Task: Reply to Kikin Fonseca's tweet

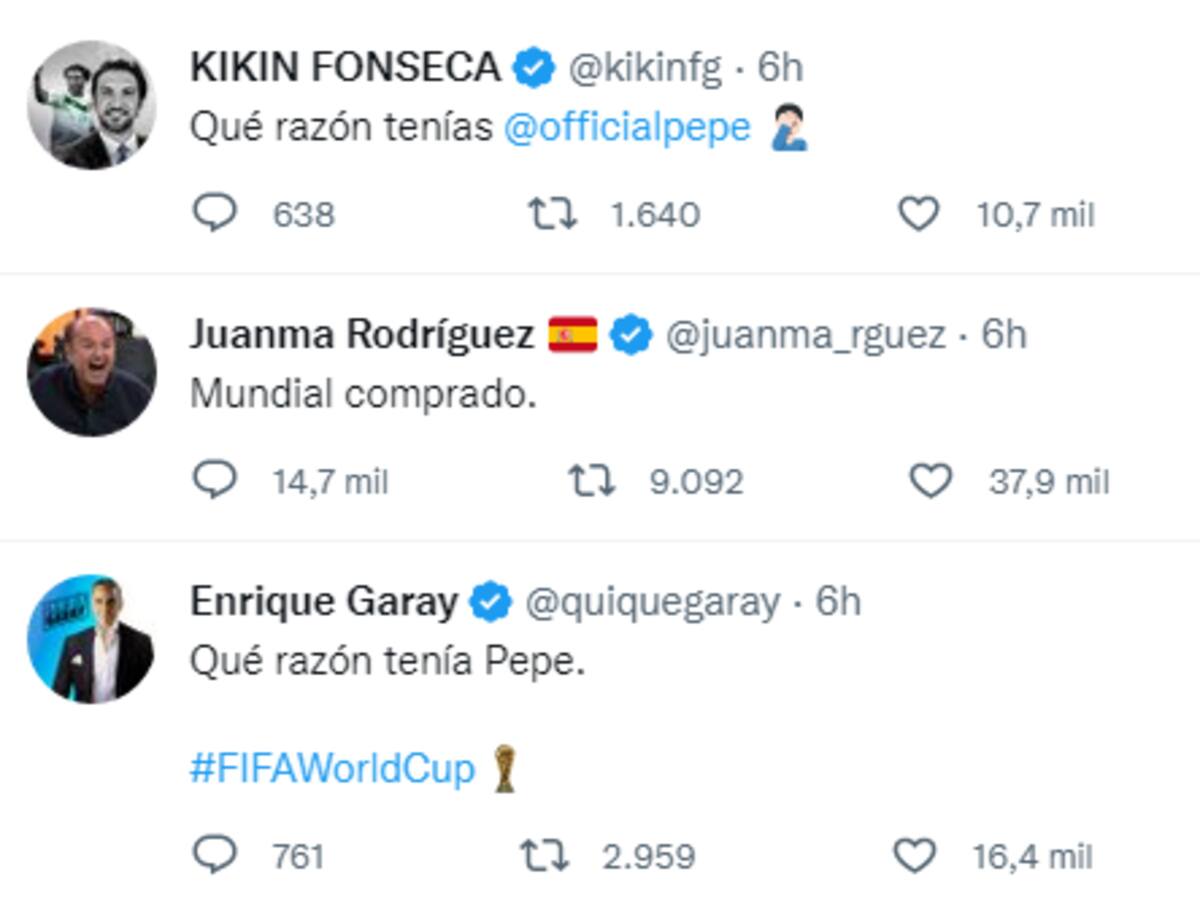Action: [214, 214]
